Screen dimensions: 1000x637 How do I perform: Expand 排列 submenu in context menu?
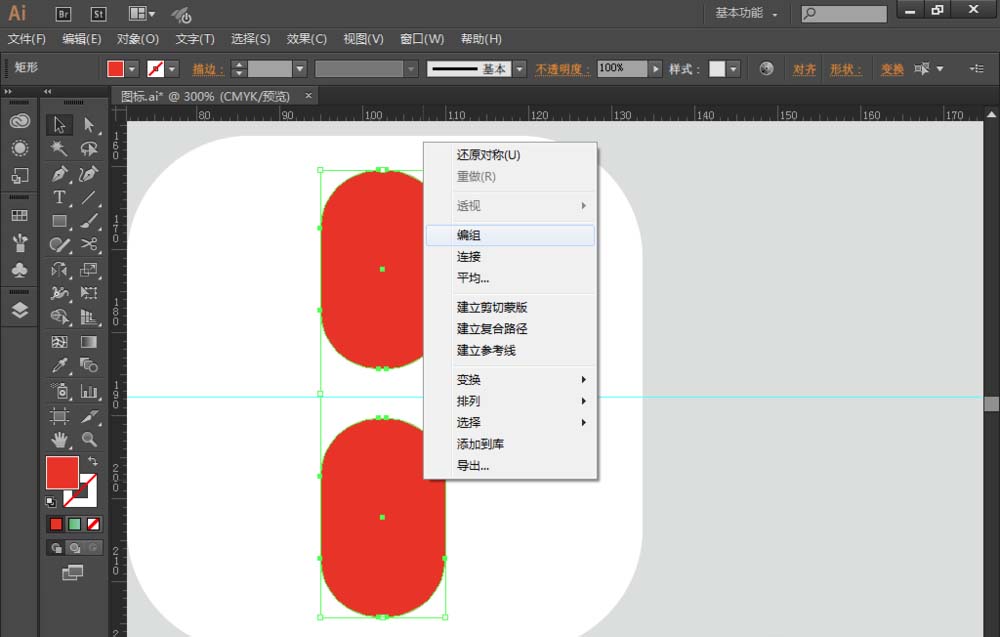pyautogui.click(x=510, y=401)
